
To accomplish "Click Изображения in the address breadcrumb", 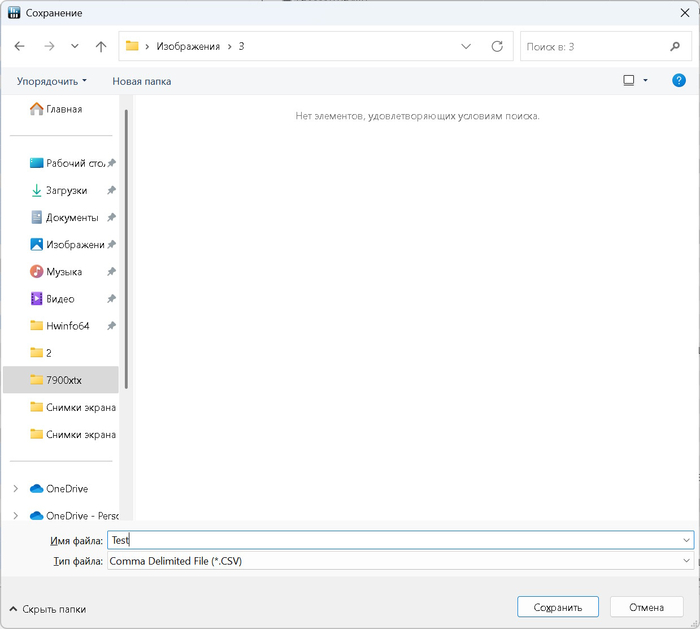I will (187, 46).
